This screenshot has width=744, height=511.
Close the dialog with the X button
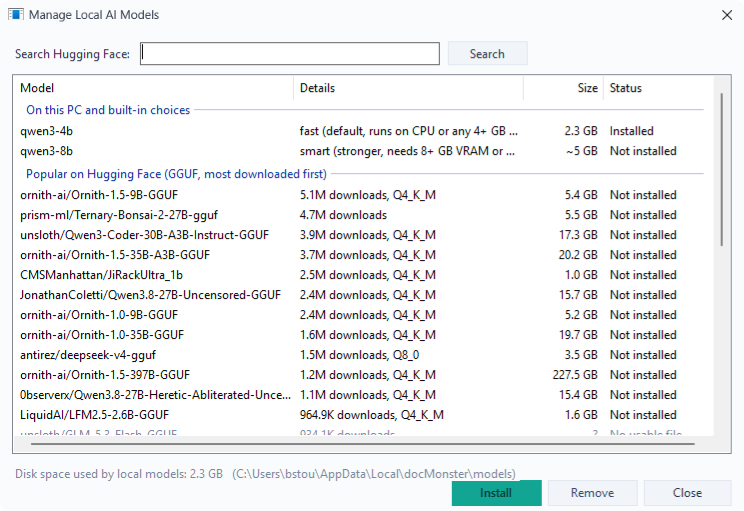[x=726, y=15]
